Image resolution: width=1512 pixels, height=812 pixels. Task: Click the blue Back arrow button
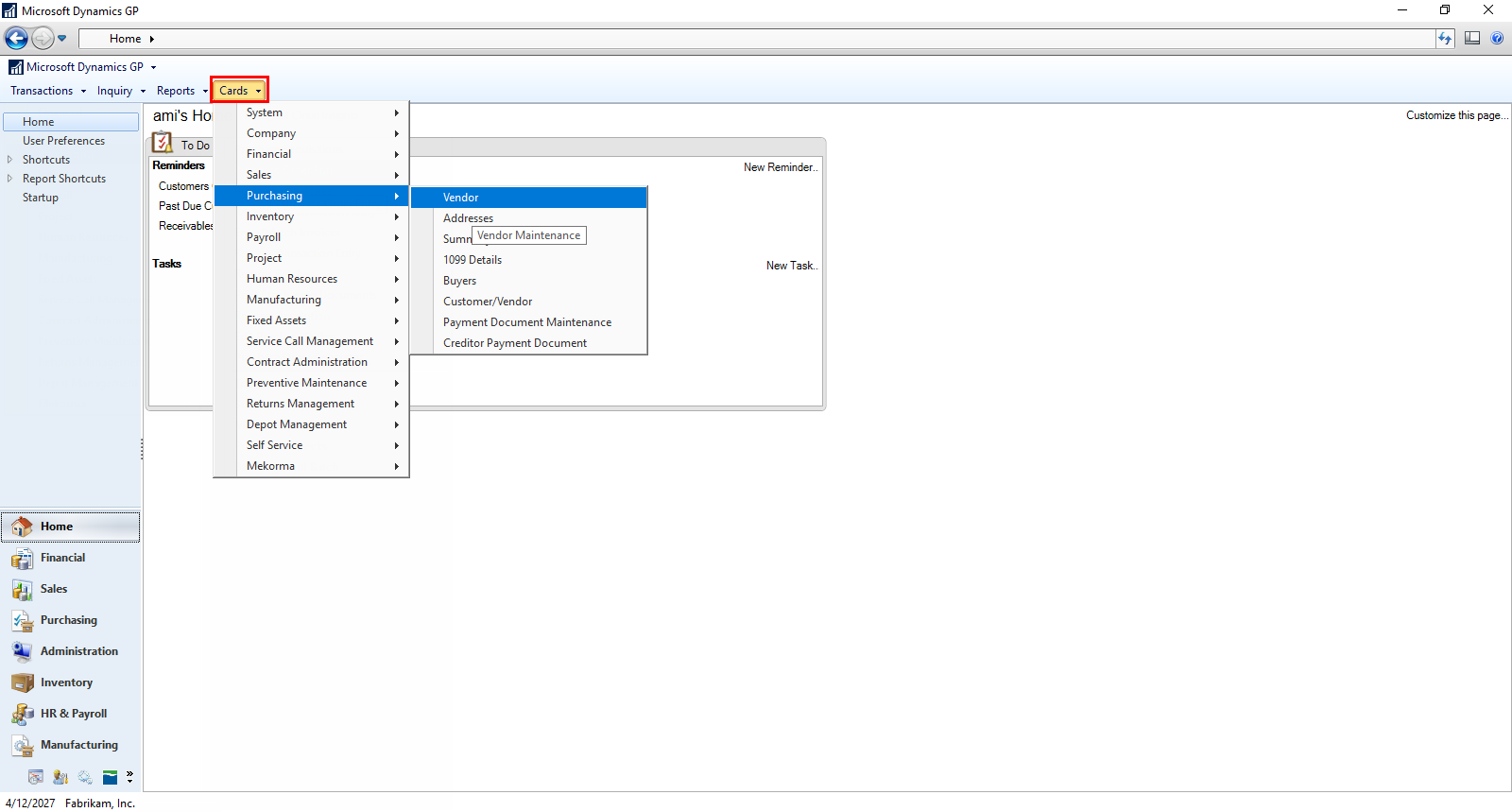[x=16, y=39]
